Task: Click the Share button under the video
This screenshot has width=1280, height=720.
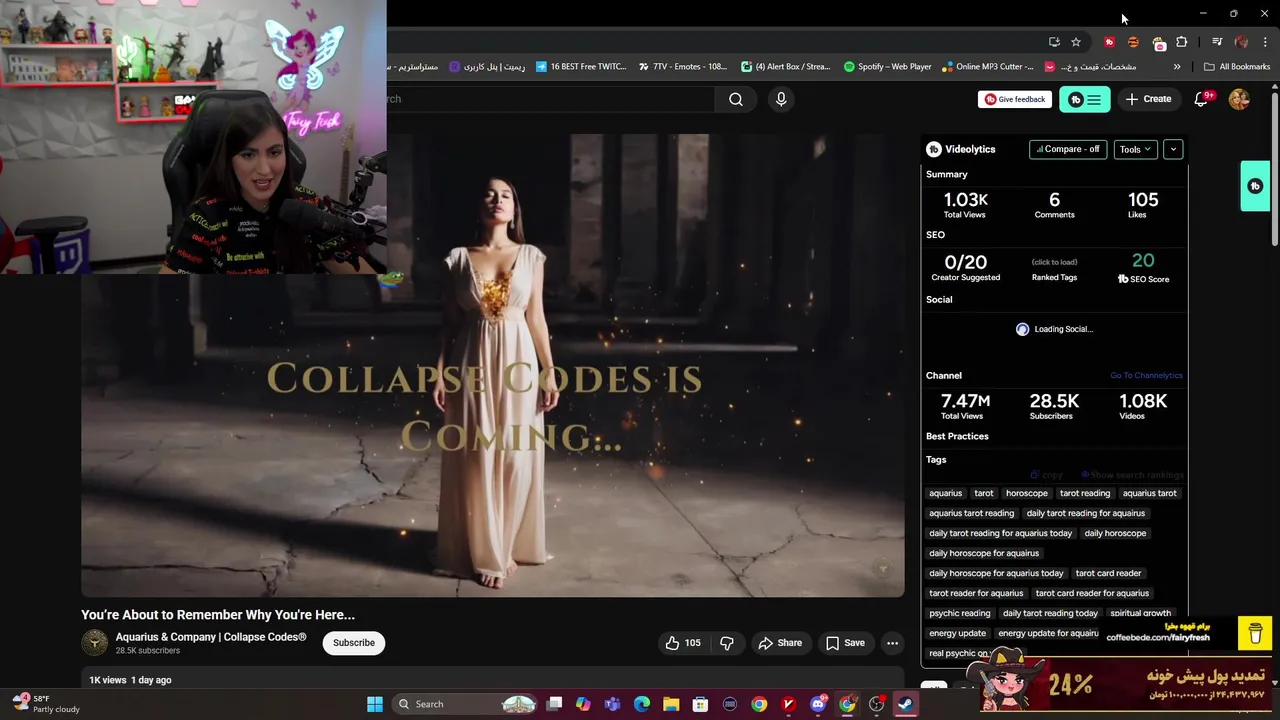Action: click(x=779, y=643)
